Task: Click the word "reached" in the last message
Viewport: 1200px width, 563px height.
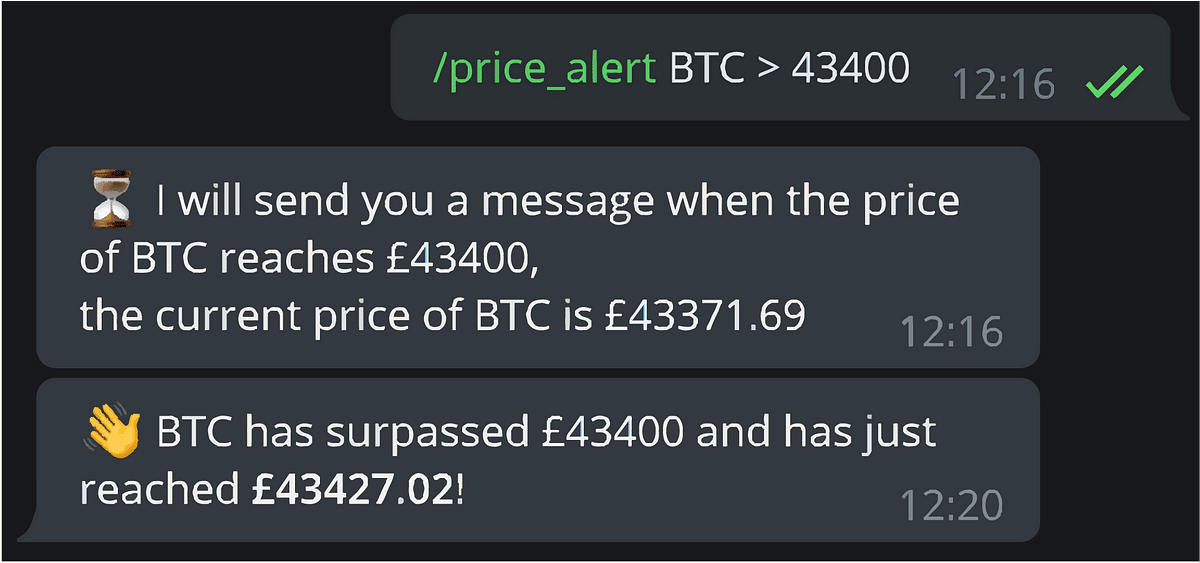Action: tap(160, 490)
